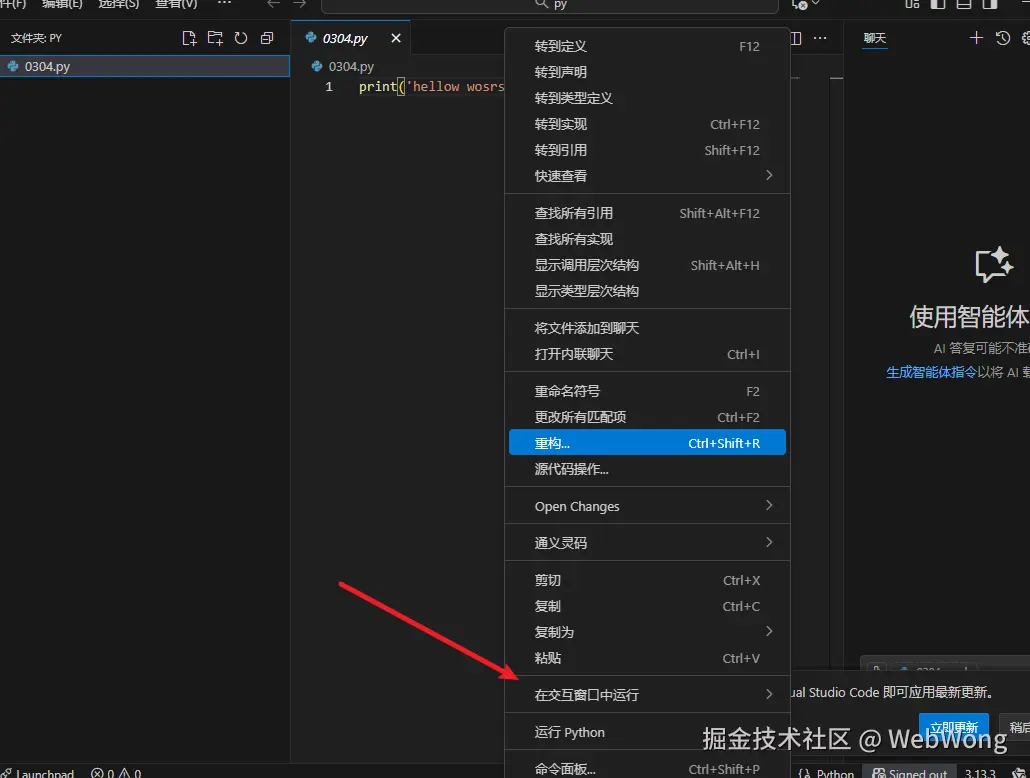
Task: Expand the 通义灵码 submenu
Action: 647,543
